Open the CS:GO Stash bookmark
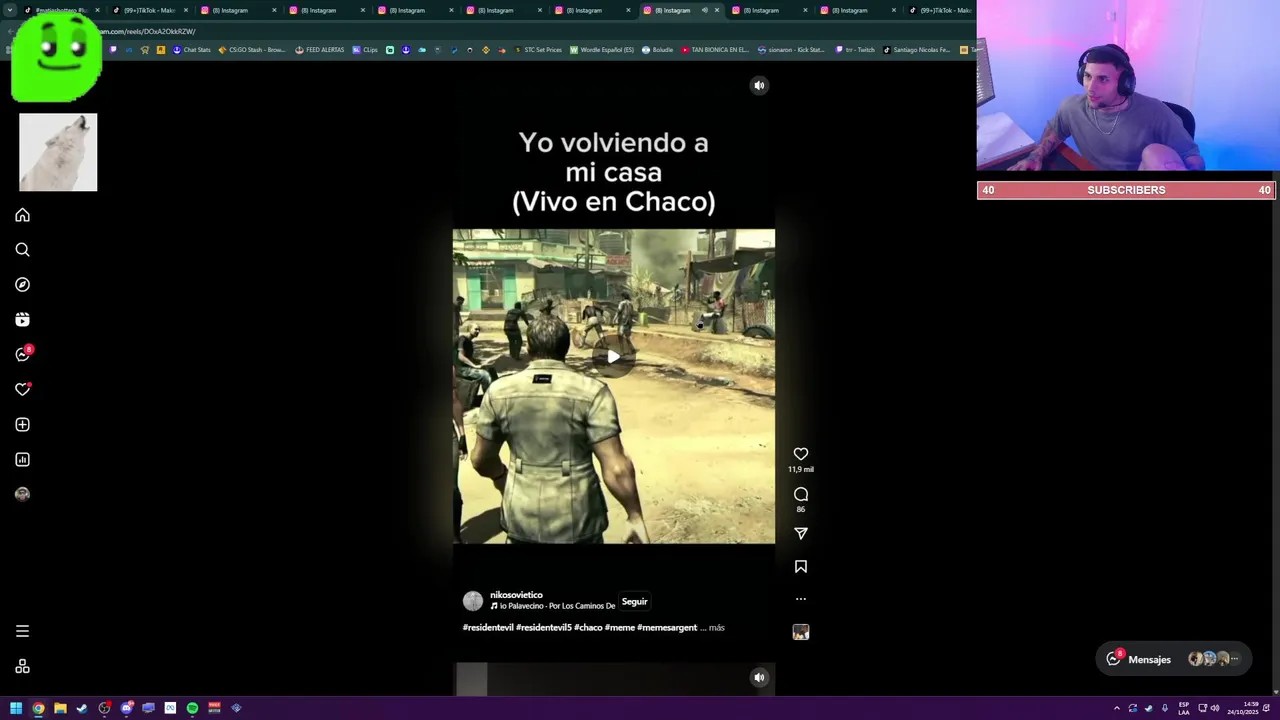This screenshot has width=1280, height=720. (252, 50)
